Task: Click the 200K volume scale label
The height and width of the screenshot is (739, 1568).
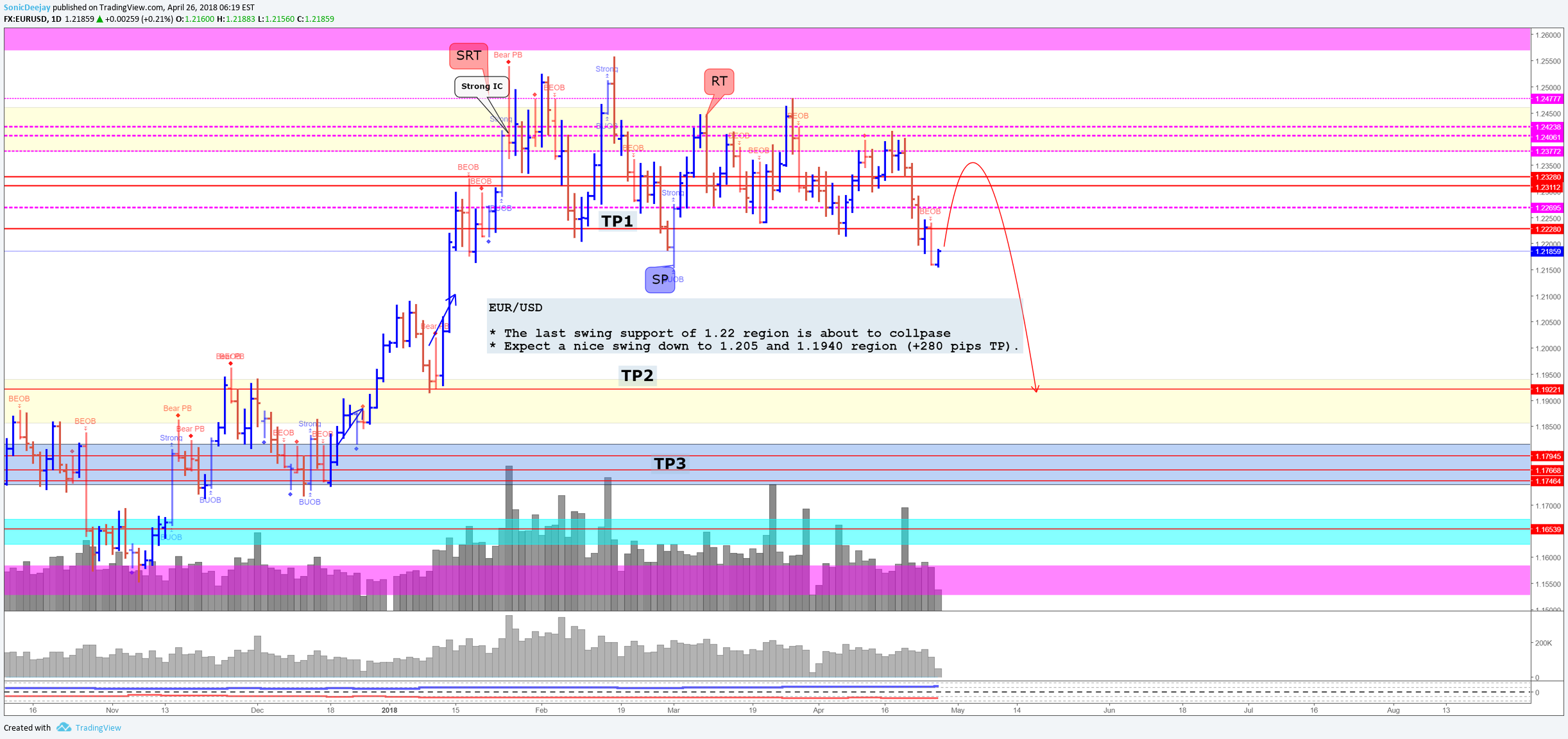Action: click(x=1543, y=643)
